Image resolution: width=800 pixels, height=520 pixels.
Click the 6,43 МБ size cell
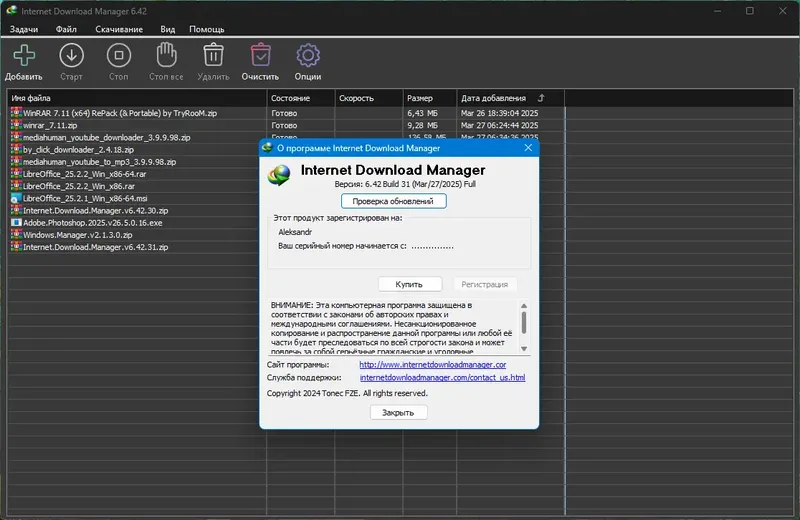pyautogui.click(x=422, y=113)
